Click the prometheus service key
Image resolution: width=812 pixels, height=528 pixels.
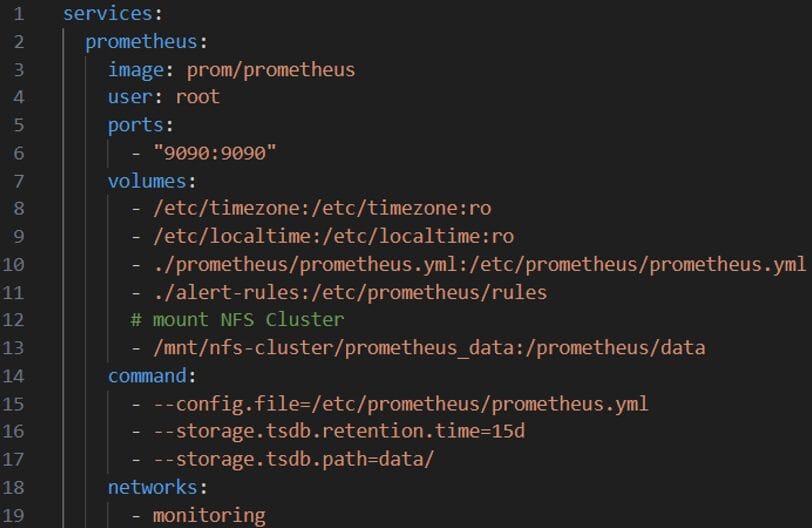click(141, 41)
